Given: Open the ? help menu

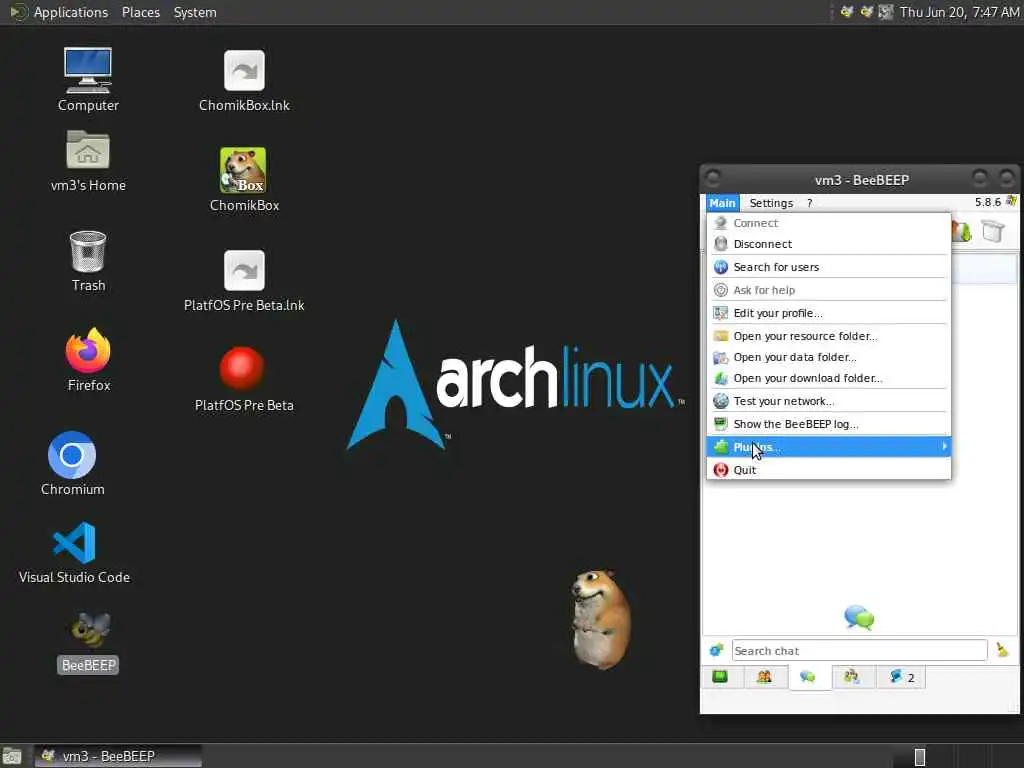Looking at the screenshot, I should pos(810,203).
